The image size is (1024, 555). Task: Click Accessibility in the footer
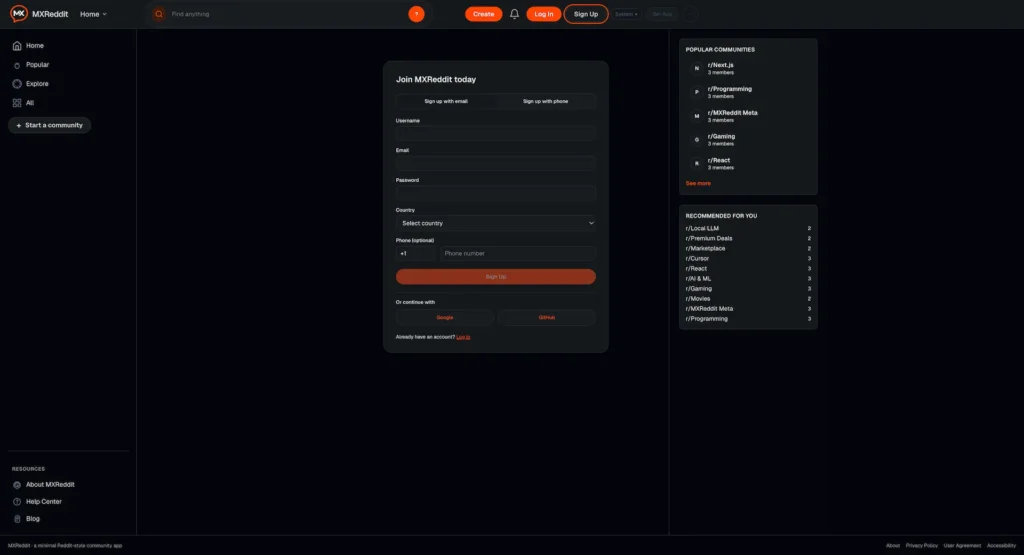(1001, 546)
